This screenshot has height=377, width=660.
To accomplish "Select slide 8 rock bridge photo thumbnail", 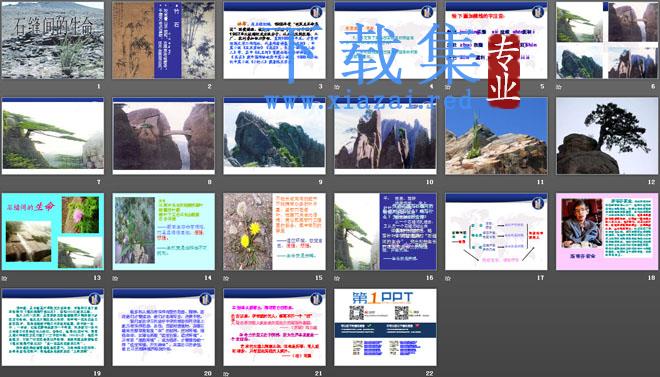I will tap(164, 136).
